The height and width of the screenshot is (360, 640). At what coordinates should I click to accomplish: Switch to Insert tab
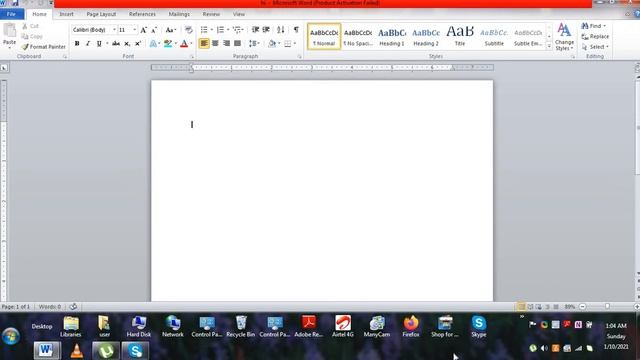point(67,14)
